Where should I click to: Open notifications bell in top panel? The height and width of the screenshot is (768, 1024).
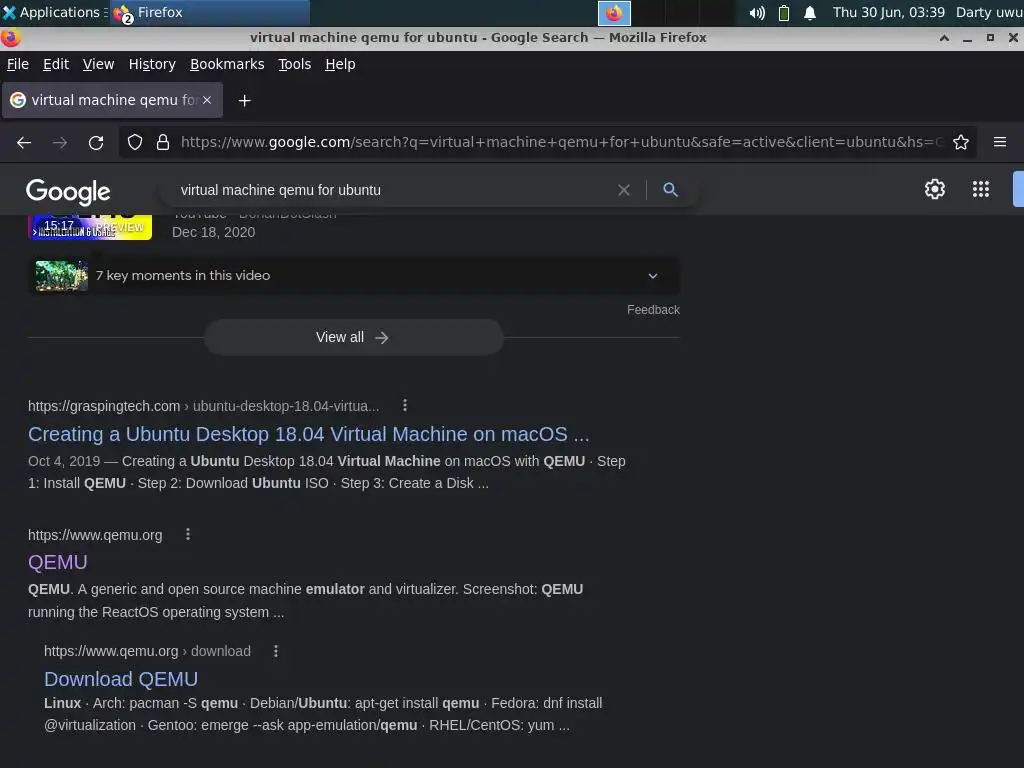(810, 13)
